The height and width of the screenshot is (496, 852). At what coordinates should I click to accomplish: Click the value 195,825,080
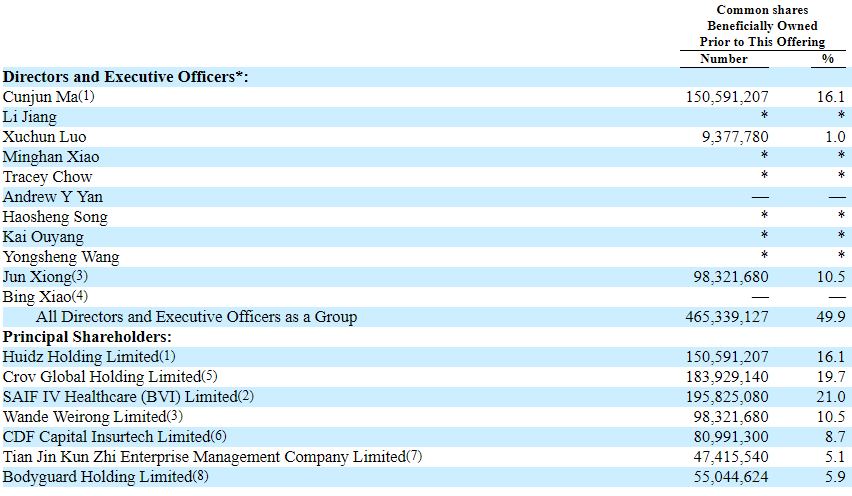727,397
